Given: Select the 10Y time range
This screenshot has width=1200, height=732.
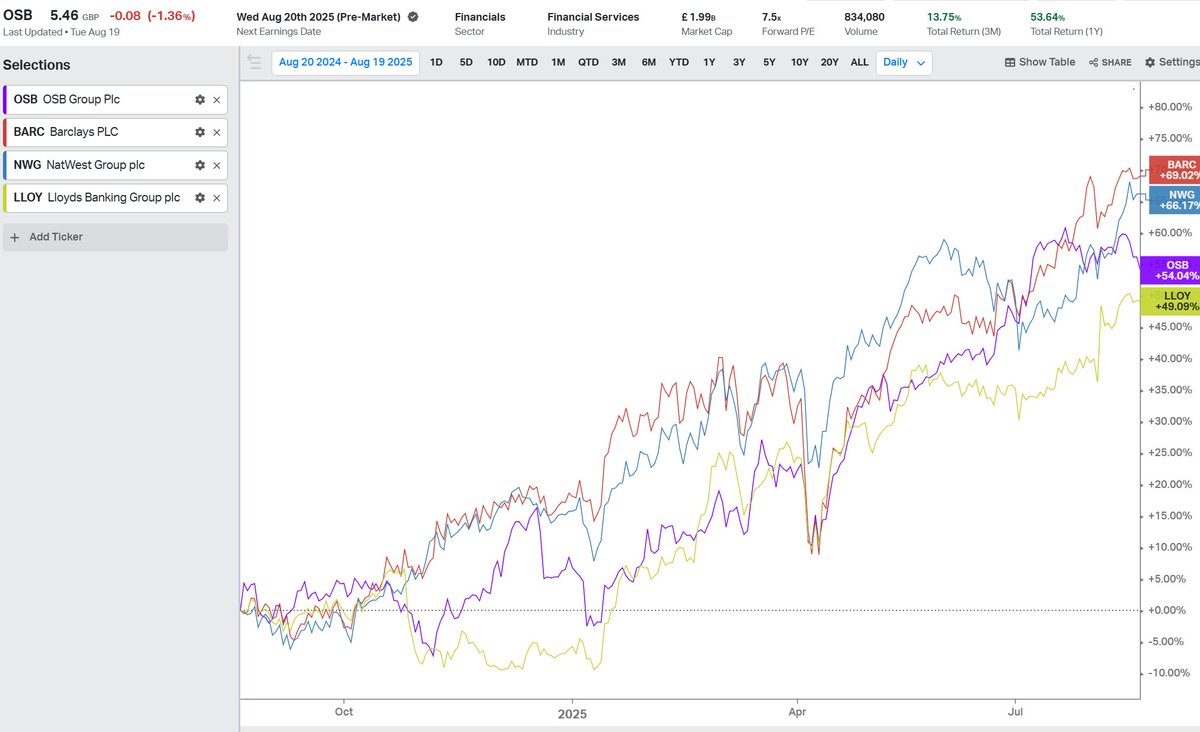Looking at the screenshot, I should (800, 62).
